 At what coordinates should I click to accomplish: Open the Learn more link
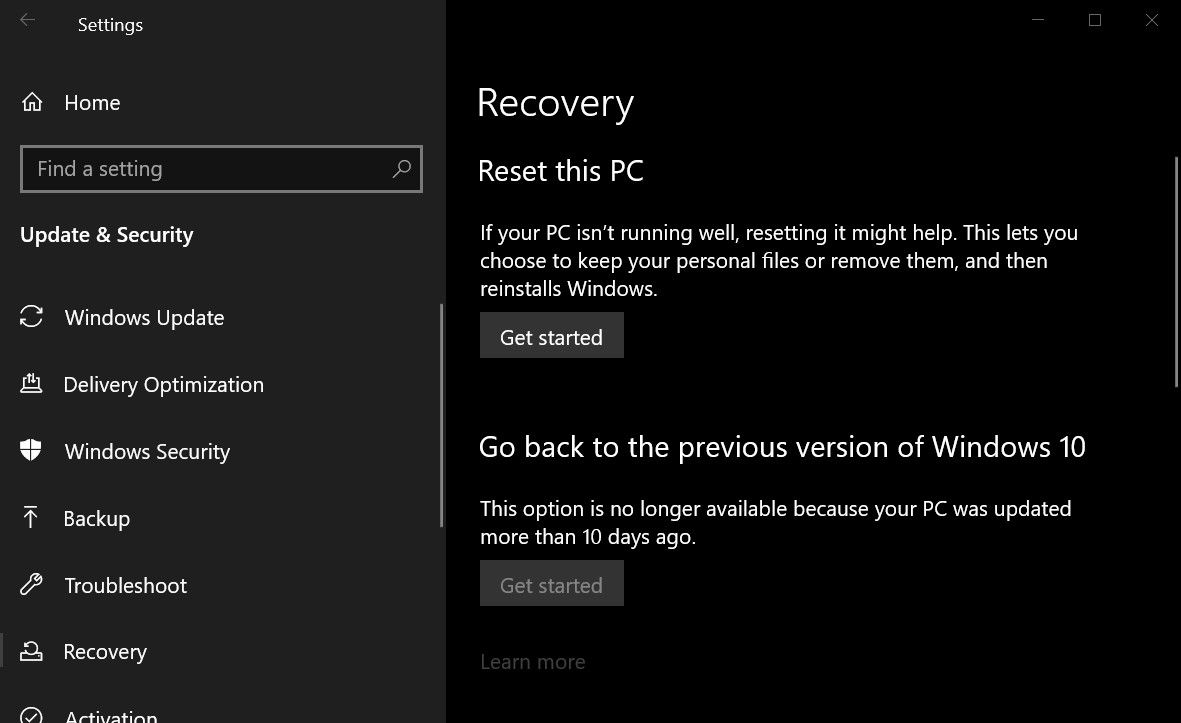532,661
